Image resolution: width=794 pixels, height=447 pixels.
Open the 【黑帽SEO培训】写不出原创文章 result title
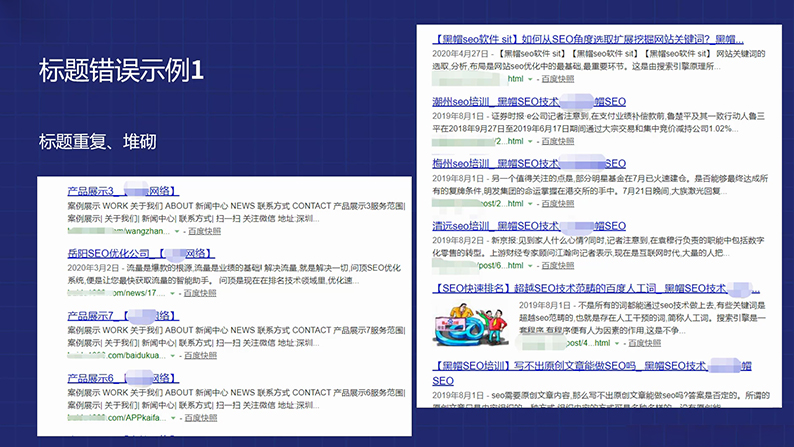click(x=591, y=373)
